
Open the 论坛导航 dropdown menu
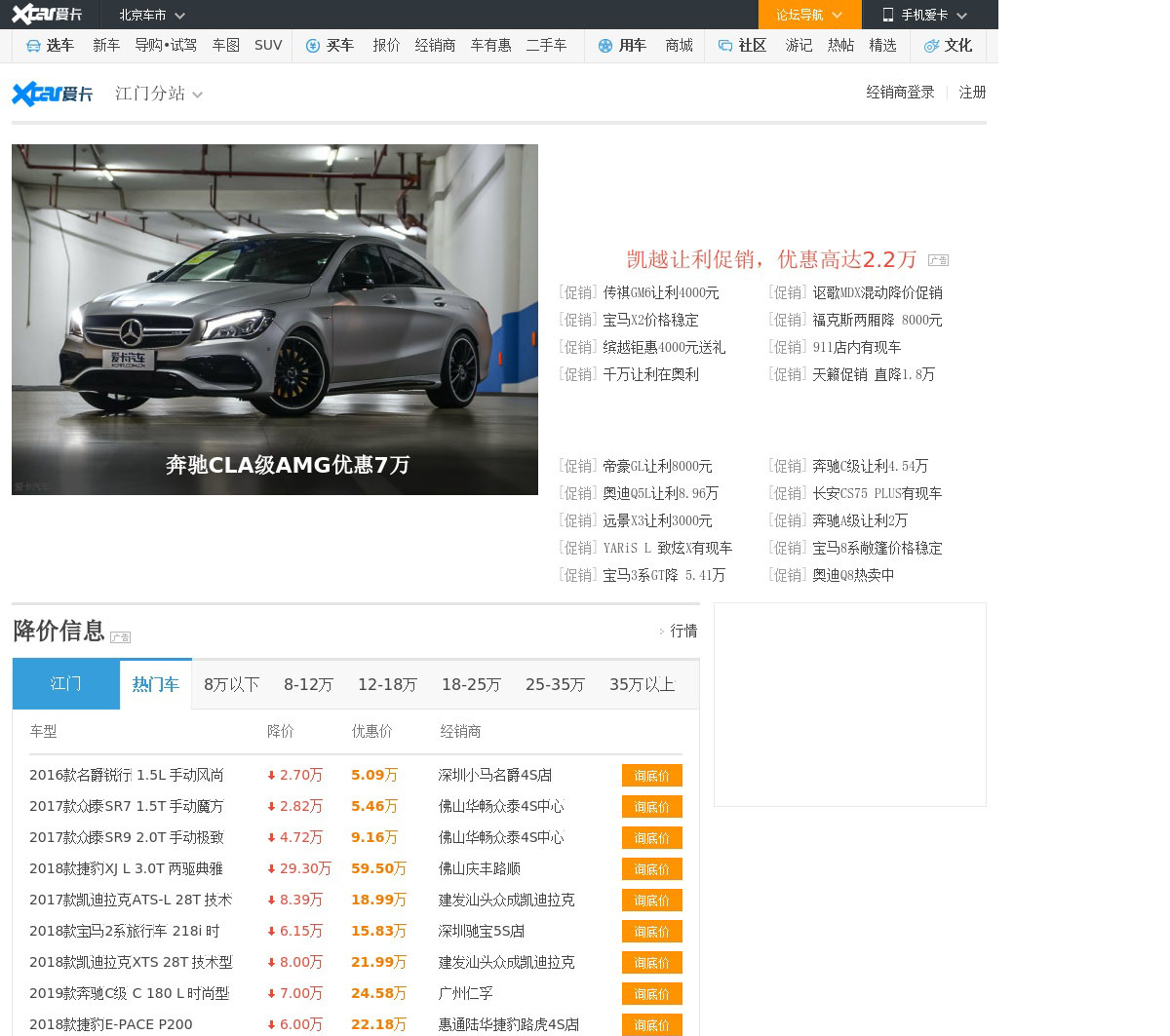point(809,15)
